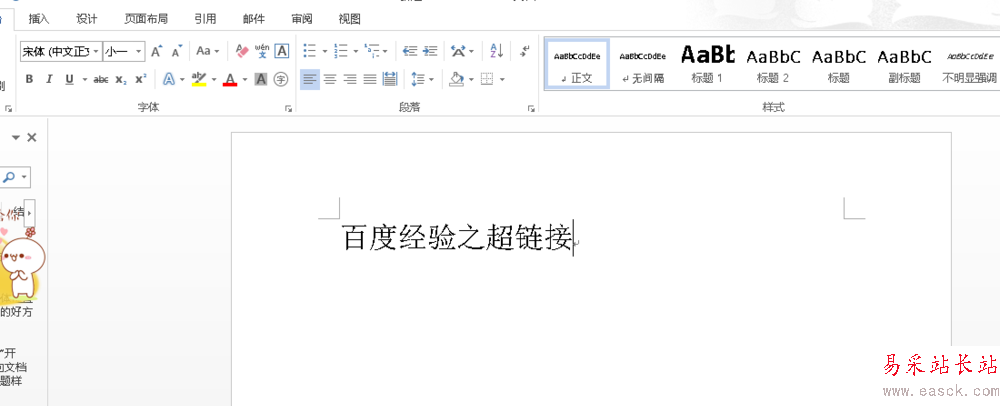Apply character shading with gray A icon

[x=260, y=79]
